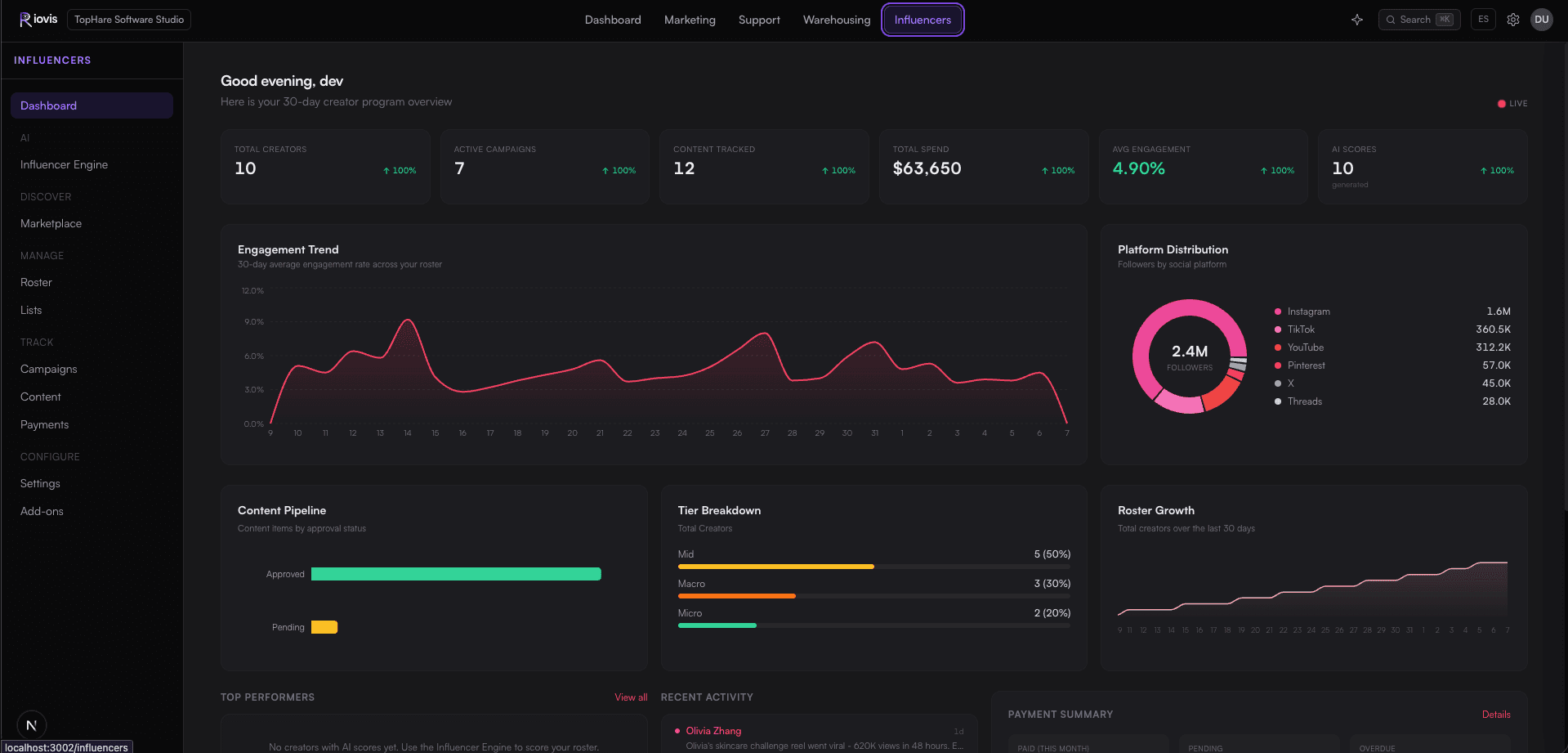Select the Influencers tab
Image resolution: width=1568 pixels, height=753 pixels.
click(922, 20)
